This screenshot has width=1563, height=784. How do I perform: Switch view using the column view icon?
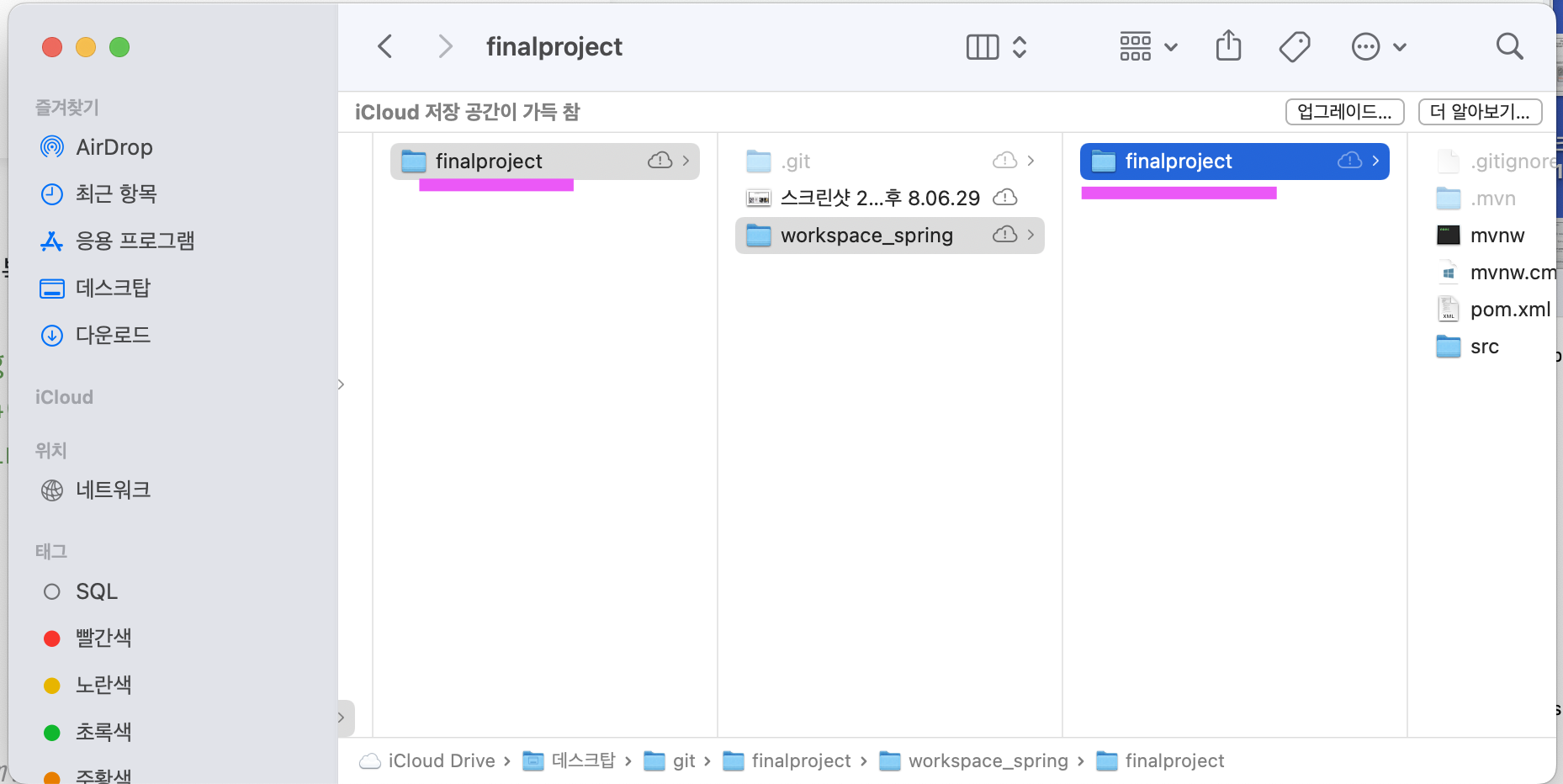tap(983, 47)
